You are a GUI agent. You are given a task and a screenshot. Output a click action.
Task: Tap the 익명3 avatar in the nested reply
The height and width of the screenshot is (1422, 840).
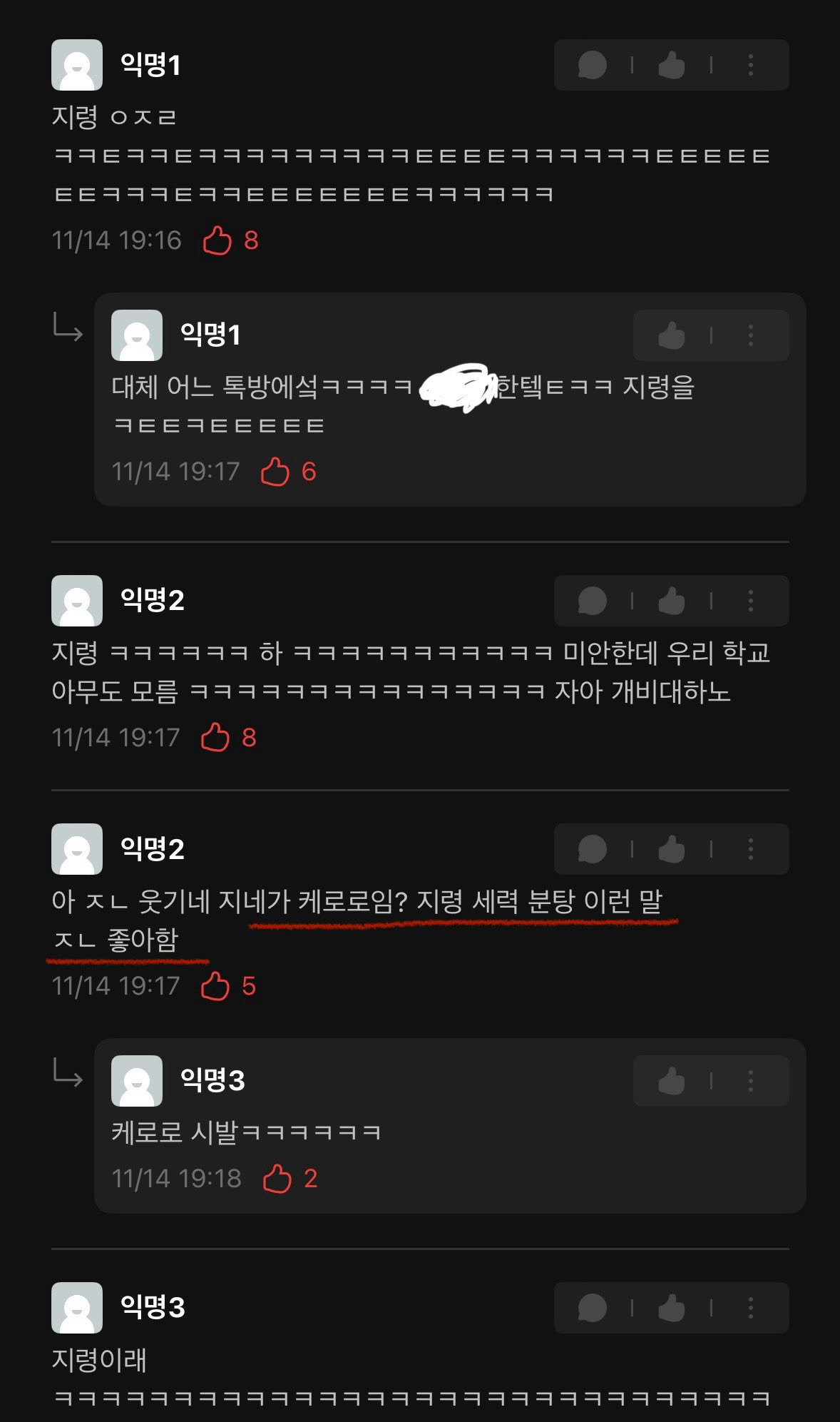coord(137,1081)
